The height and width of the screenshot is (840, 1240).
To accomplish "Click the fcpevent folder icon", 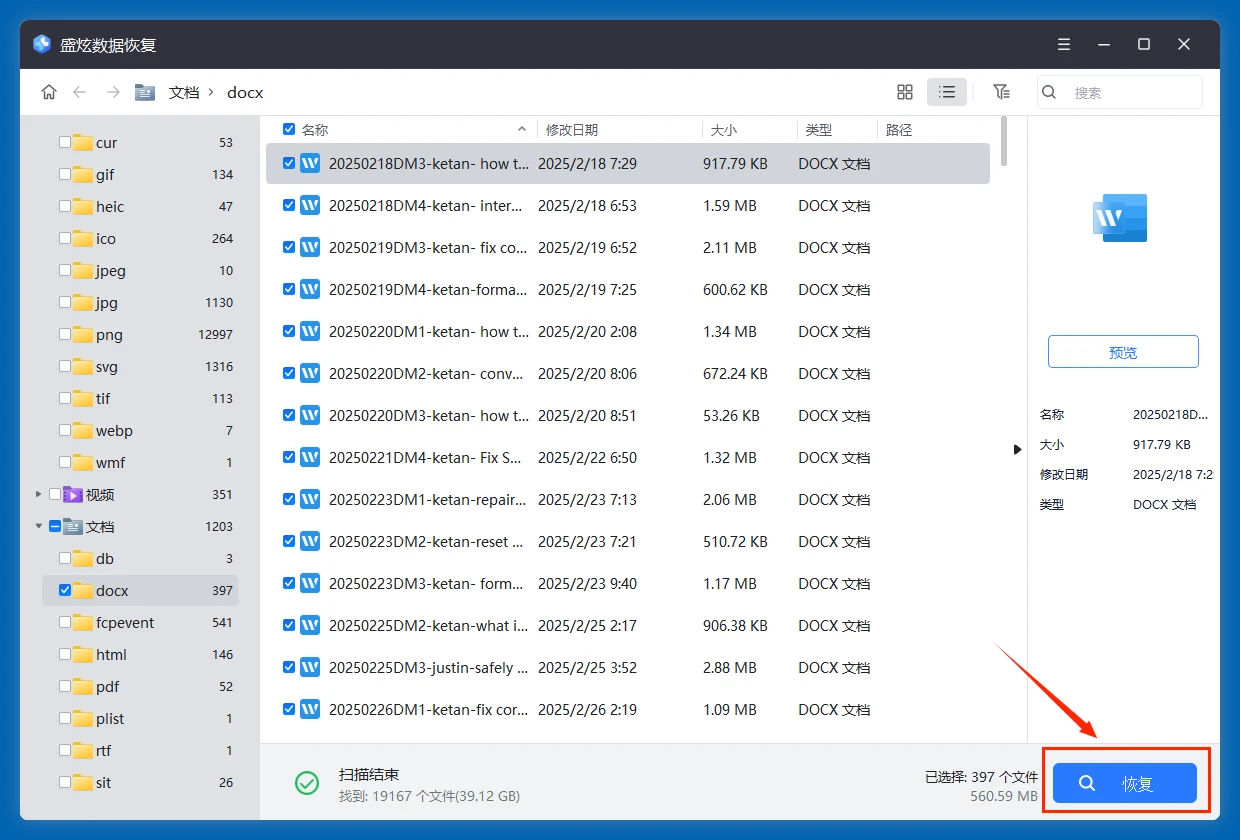I will (82, 623).
